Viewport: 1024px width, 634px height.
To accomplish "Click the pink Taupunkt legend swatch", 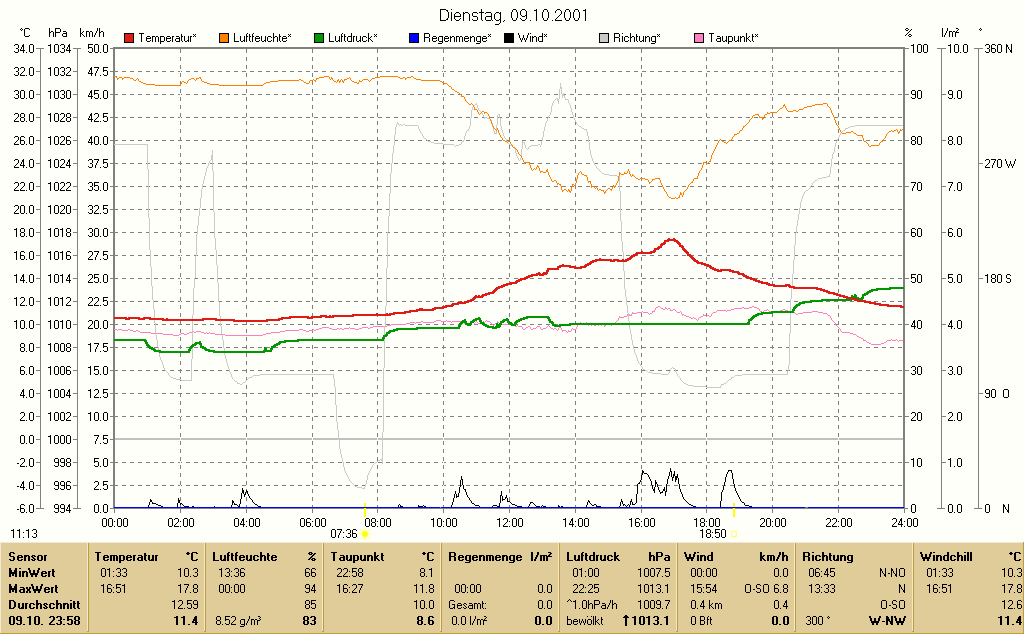I will click(x=699, y=39).
